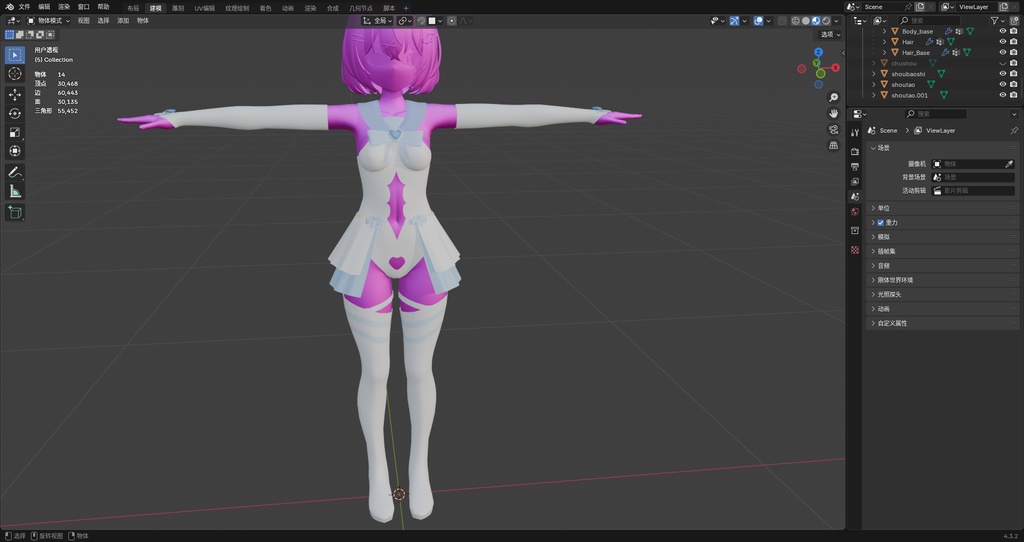This screenshot has width=1024, height=542.
Task: Disable shoutao.001 in renders
Action: [1014, 95]
